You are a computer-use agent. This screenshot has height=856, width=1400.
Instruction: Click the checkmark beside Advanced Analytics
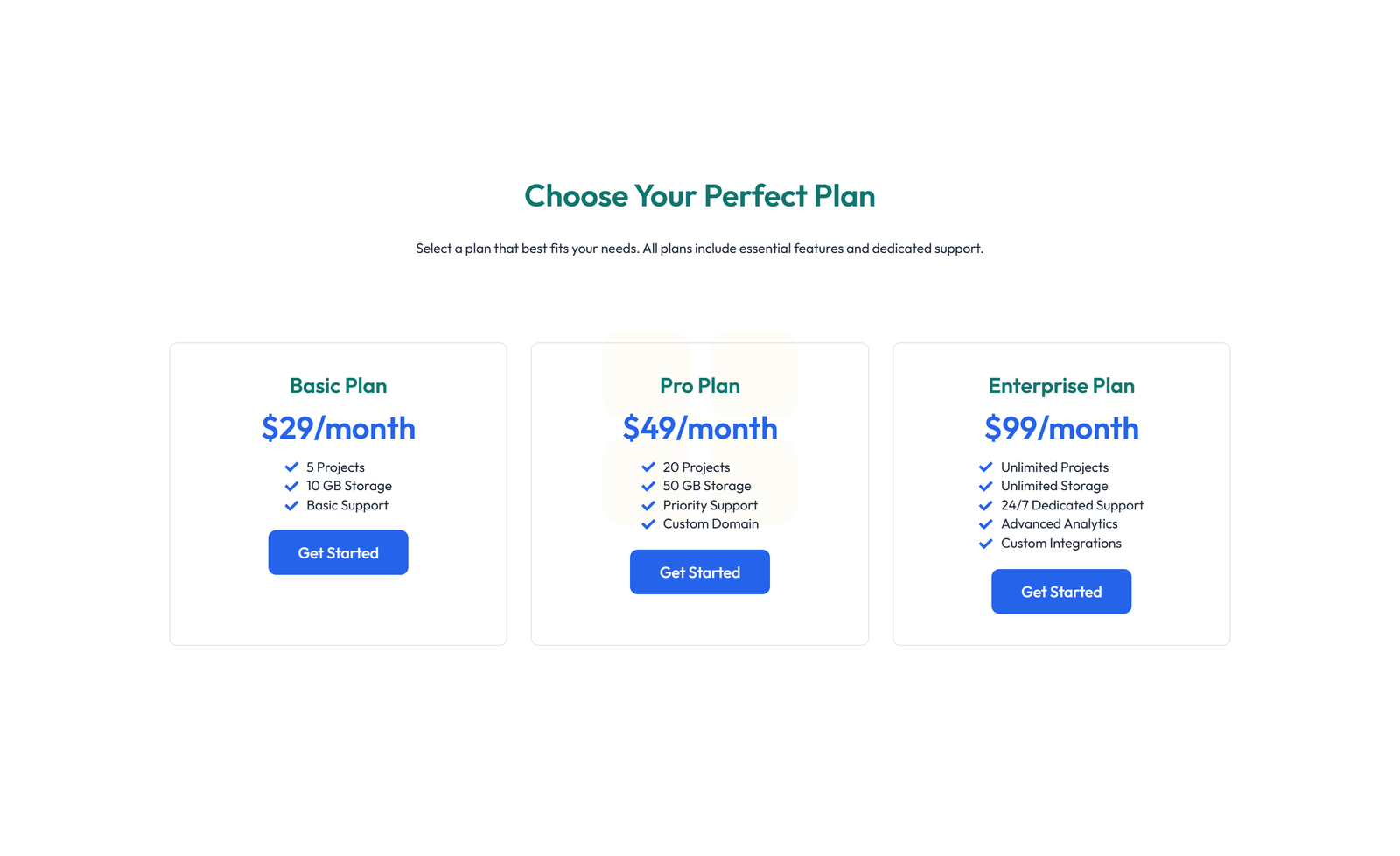(x=985, y=523)
